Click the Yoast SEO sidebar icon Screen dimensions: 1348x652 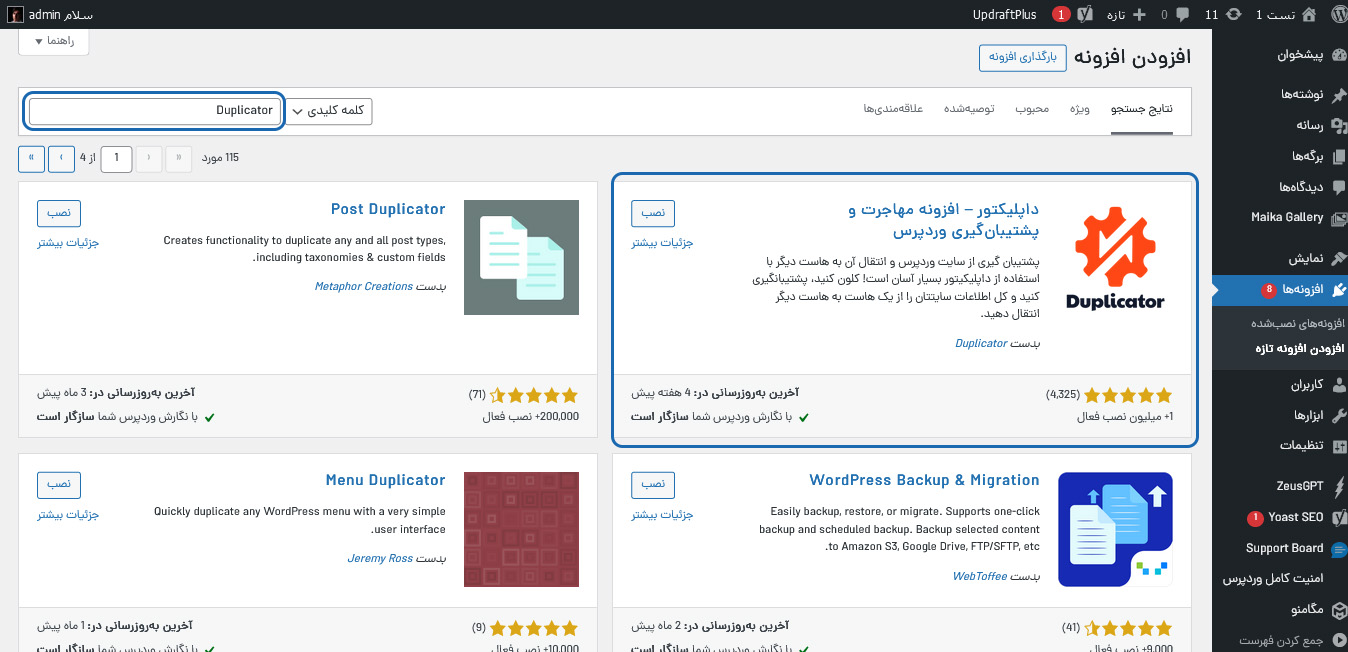click(x=1339, y=517)
